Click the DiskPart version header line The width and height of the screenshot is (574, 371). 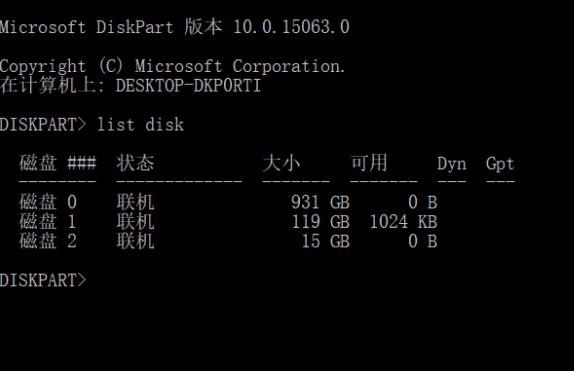click(x=174, y=27)
